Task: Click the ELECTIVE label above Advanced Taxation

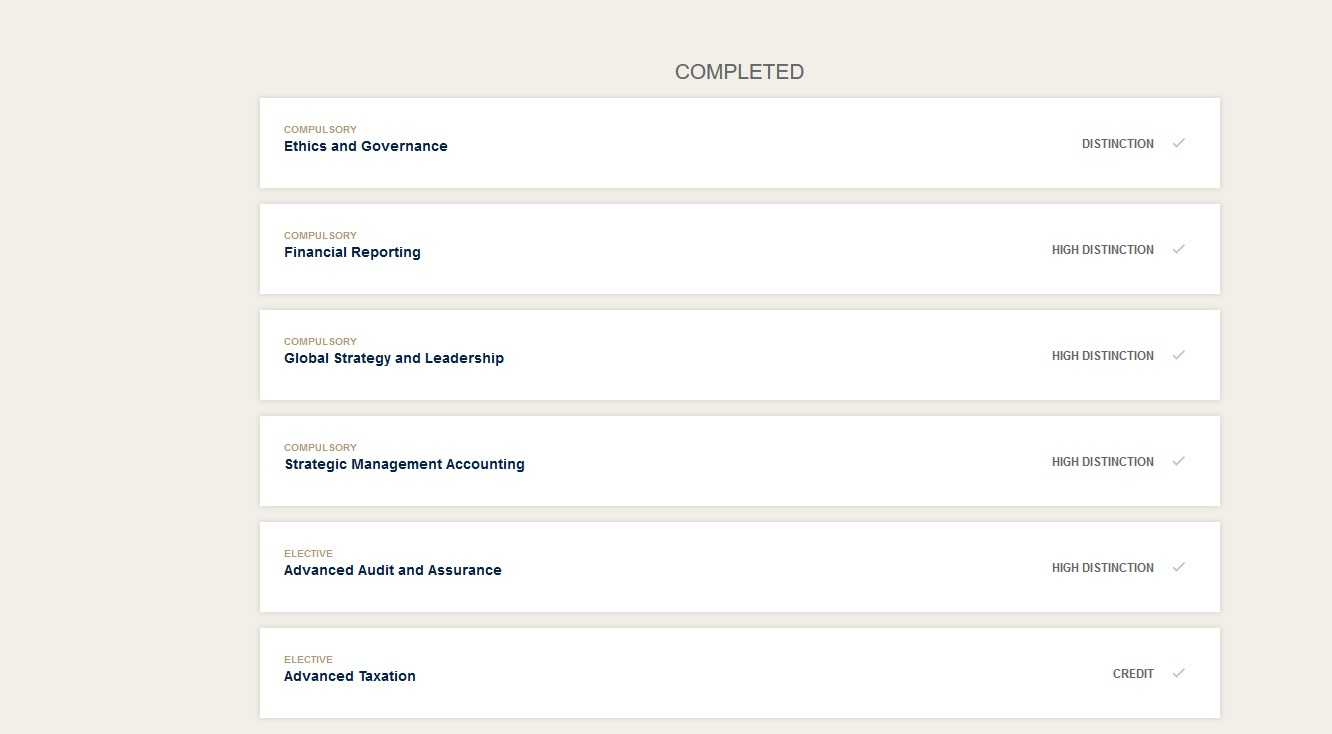Action: point(308,660)
